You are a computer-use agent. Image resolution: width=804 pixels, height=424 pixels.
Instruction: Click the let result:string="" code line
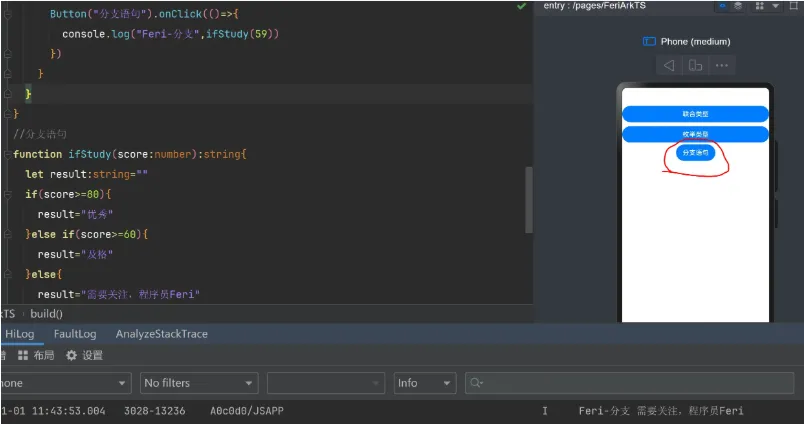click(x=86, y=174)
